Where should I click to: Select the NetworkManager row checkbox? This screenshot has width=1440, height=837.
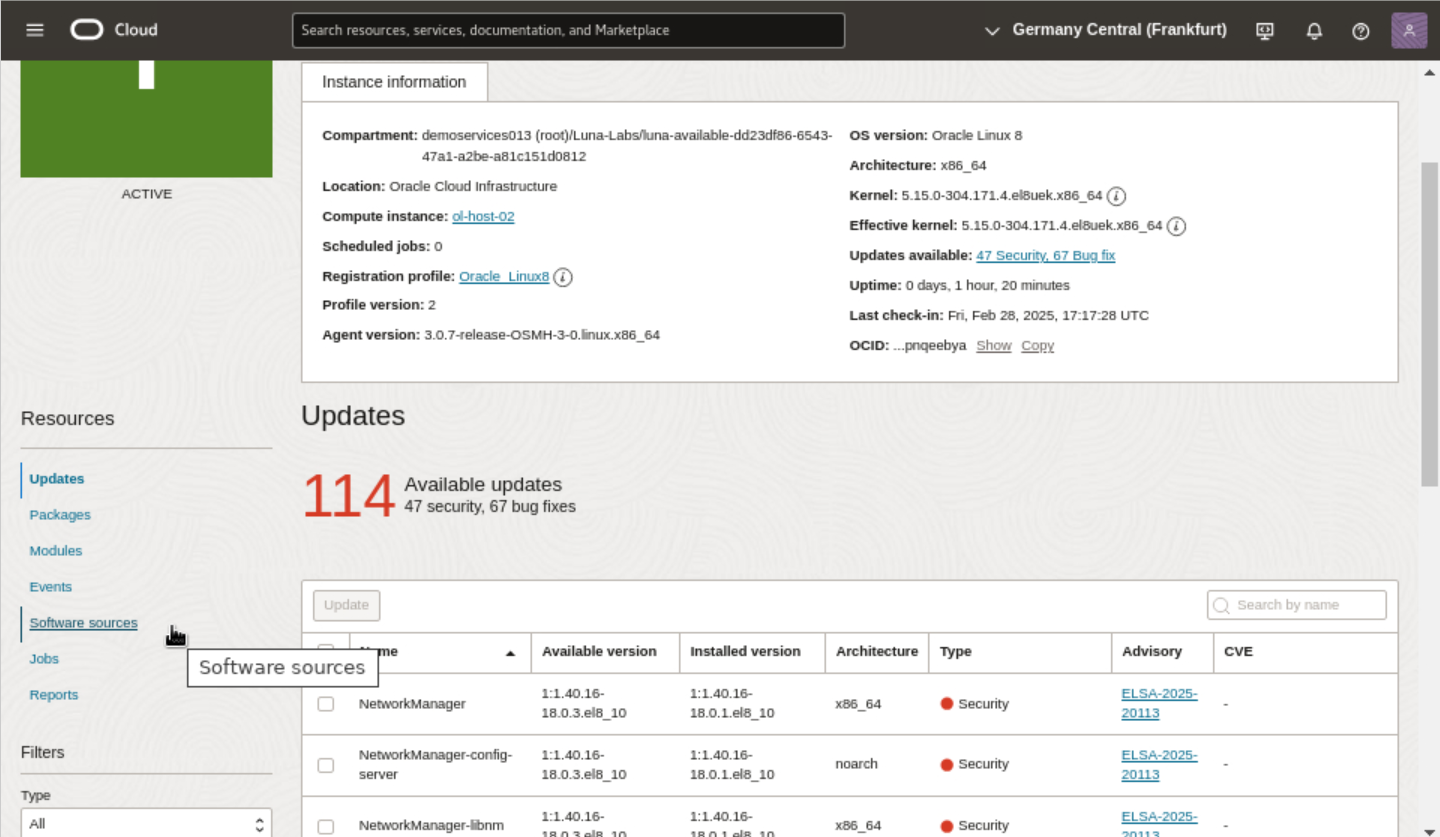point(326,704)
